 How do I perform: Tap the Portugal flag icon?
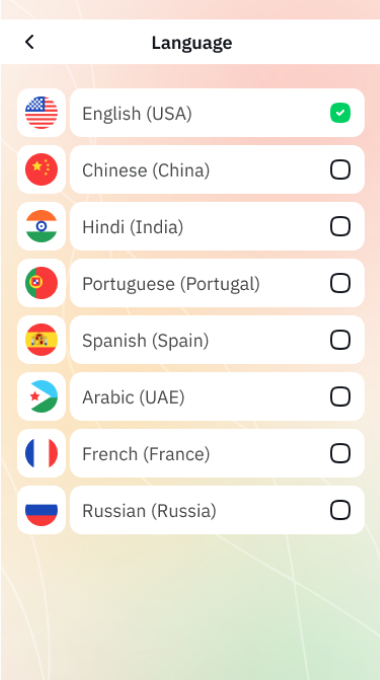click(x=41, y=283)
